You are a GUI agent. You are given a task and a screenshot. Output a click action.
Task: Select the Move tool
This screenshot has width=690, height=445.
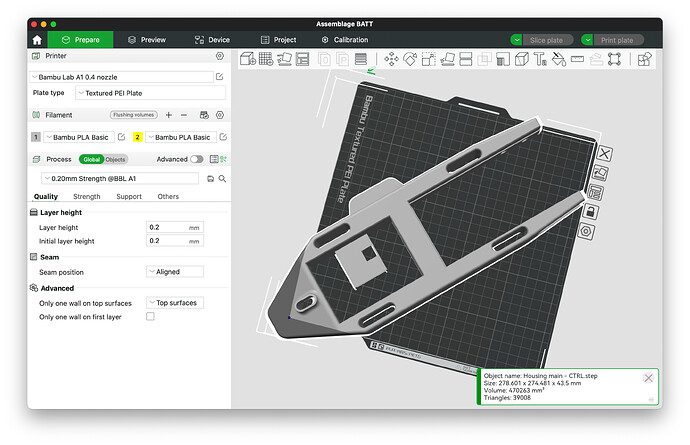pyautogui.click(x=391, y=59)
